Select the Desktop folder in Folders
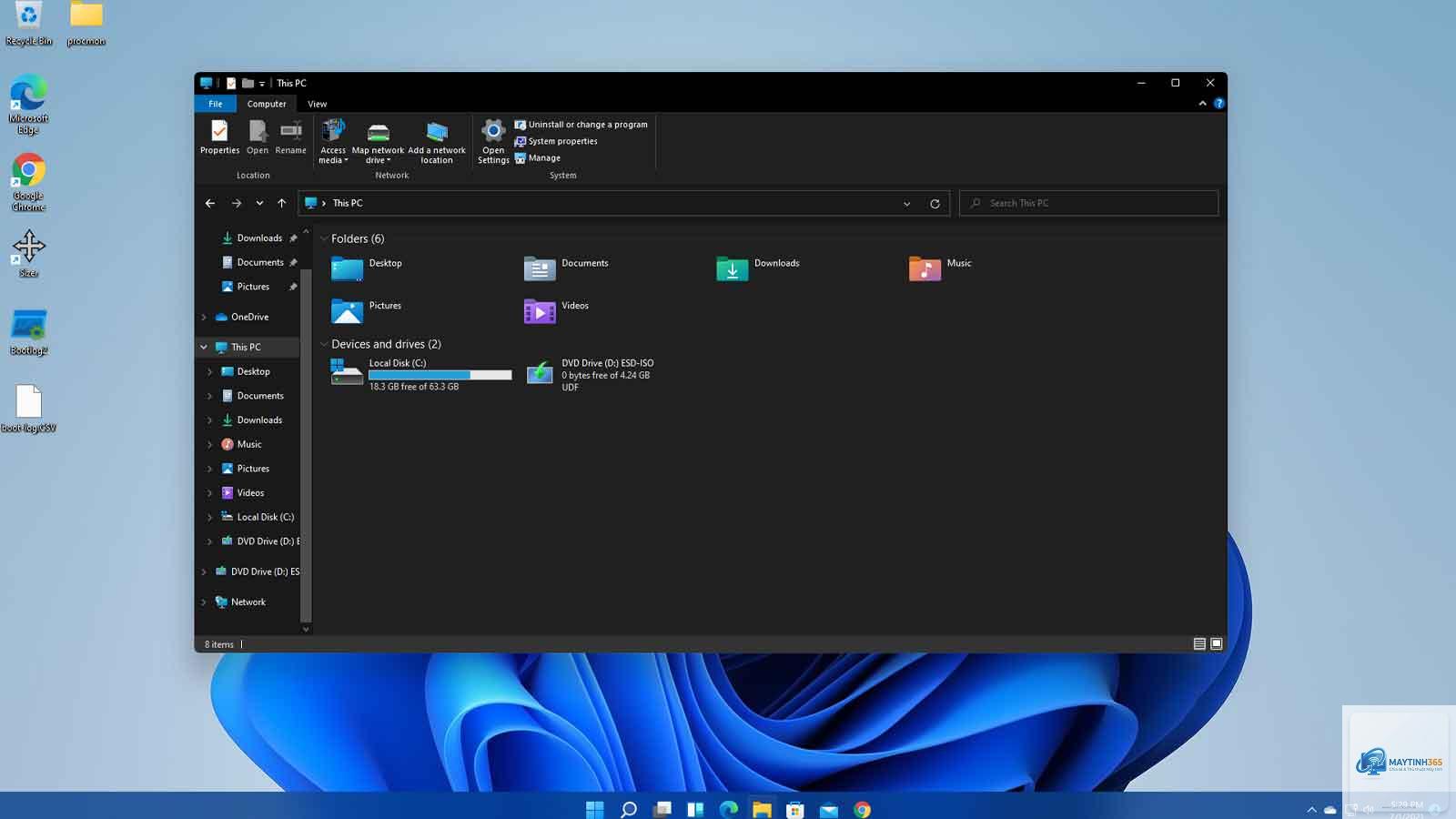Viewport: 1456px width, 819px height. (x=368, y=268)
